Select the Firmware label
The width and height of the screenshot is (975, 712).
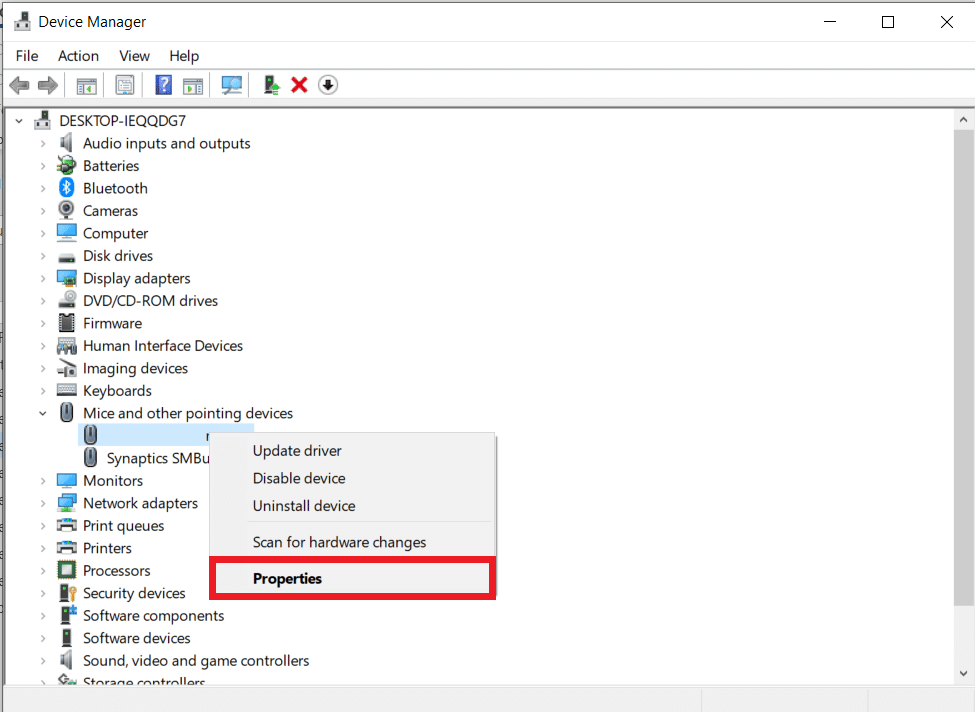113,323
